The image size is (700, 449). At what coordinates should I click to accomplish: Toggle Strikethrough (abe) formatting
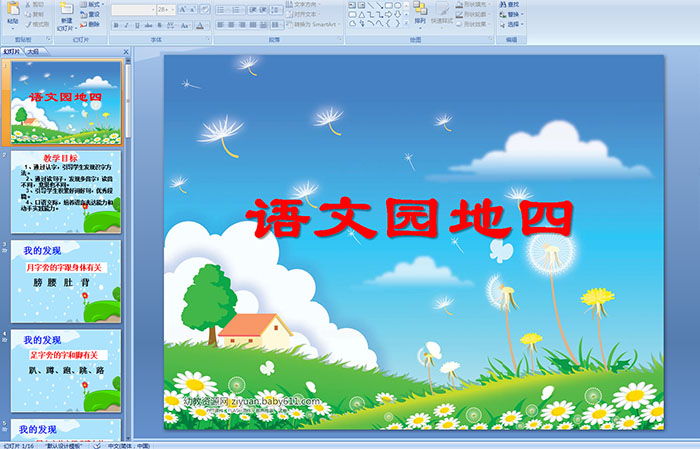pos(149,25)
